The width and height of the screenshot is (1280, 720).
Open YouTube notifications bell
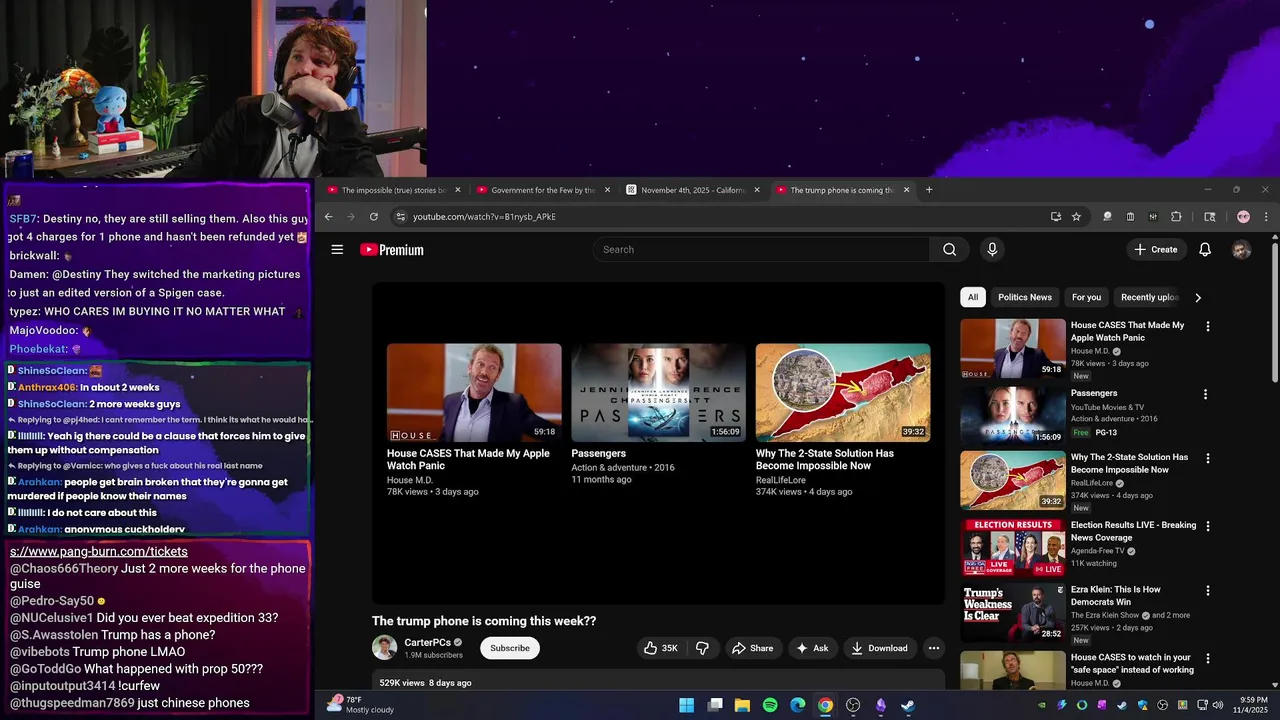1205,250
